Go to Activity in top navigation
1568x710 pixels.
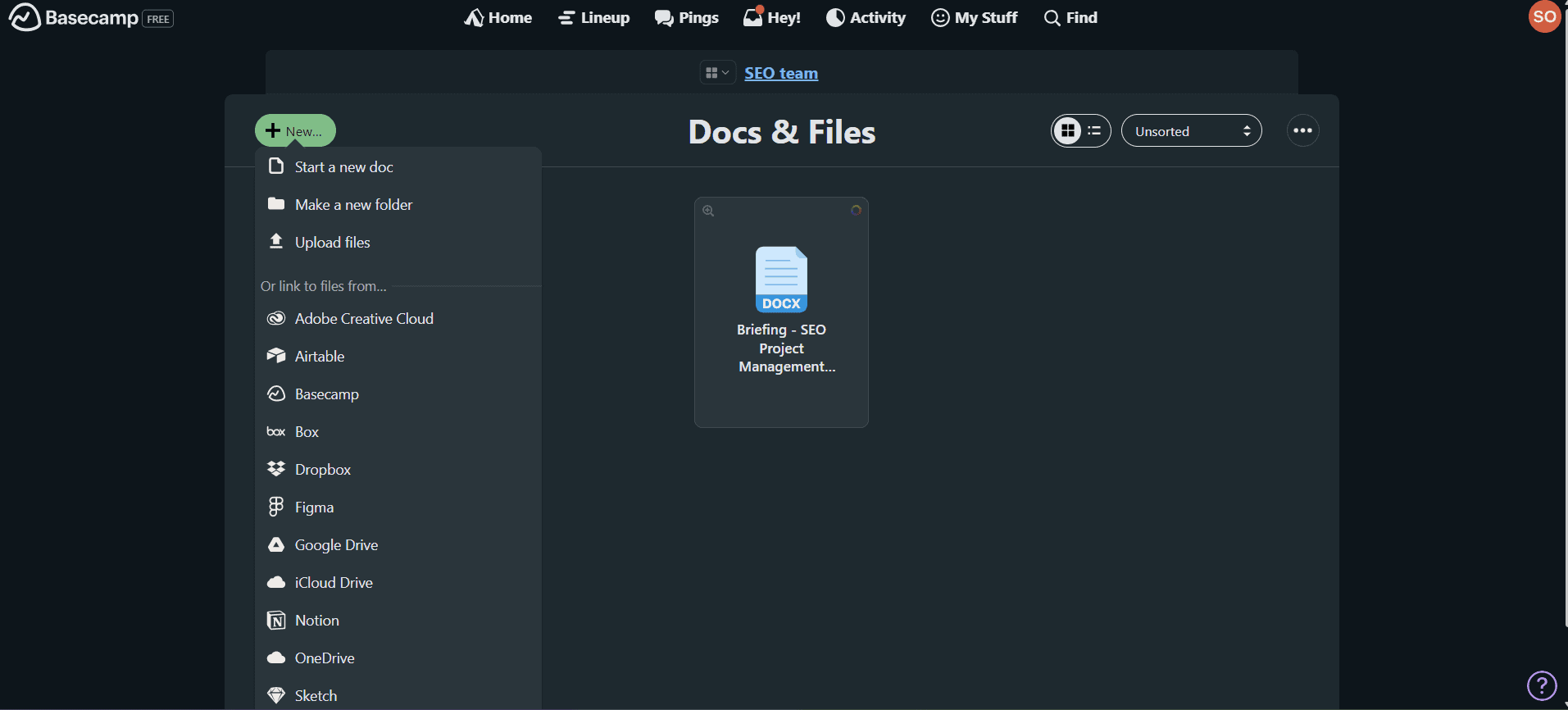[x=866, y=17]
